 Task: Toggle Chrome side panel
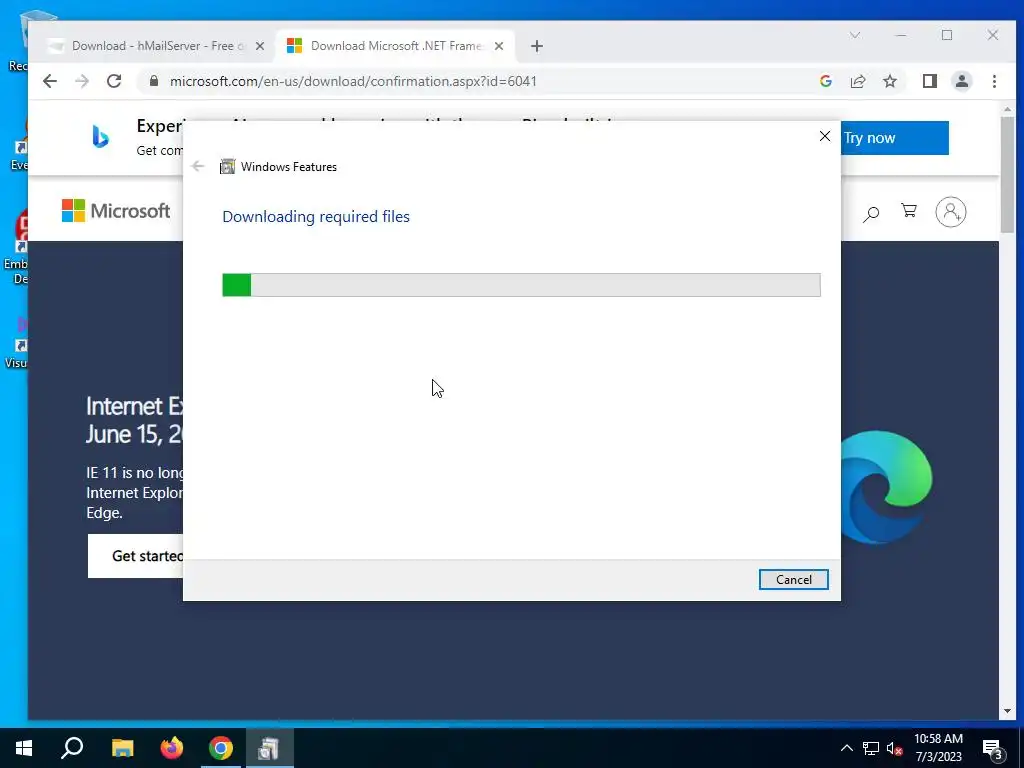click(x=930, y=81)
